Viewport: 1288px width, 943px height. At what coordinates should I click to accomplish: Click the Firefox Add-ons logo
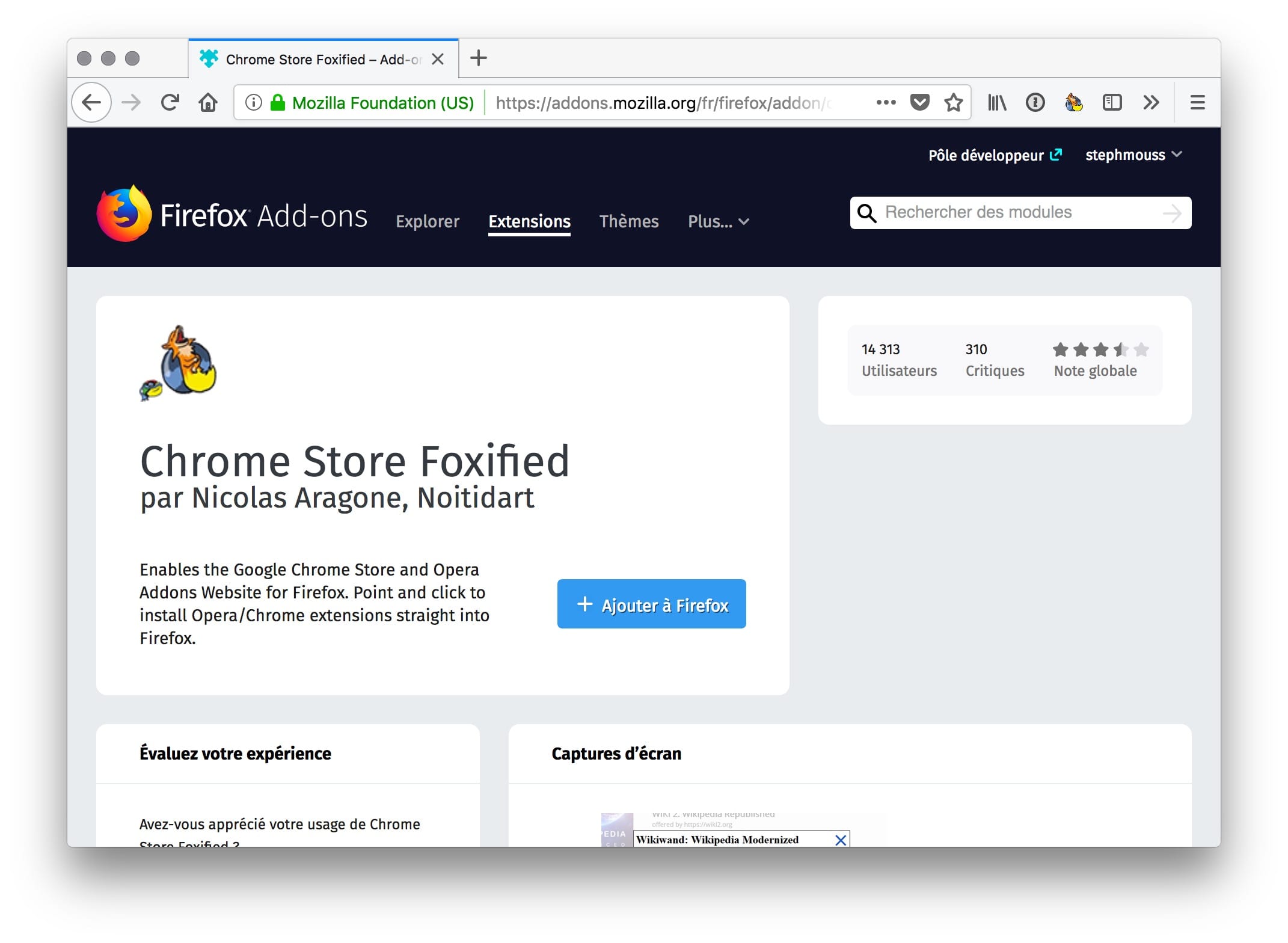click(232, 214)
